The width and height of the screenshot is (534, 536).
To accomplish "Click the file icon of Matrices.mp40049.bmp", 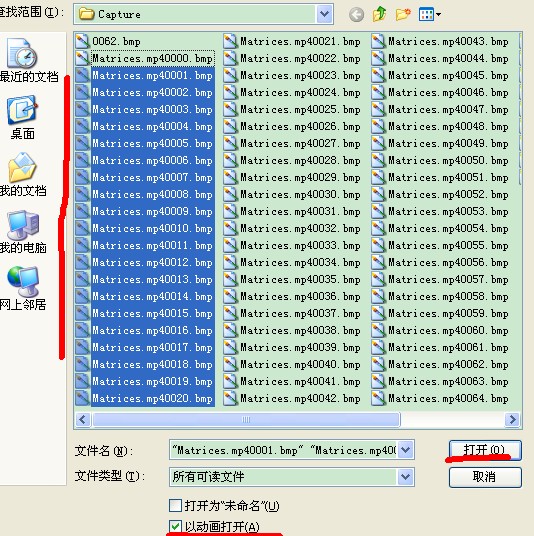I will pos(378,143).
